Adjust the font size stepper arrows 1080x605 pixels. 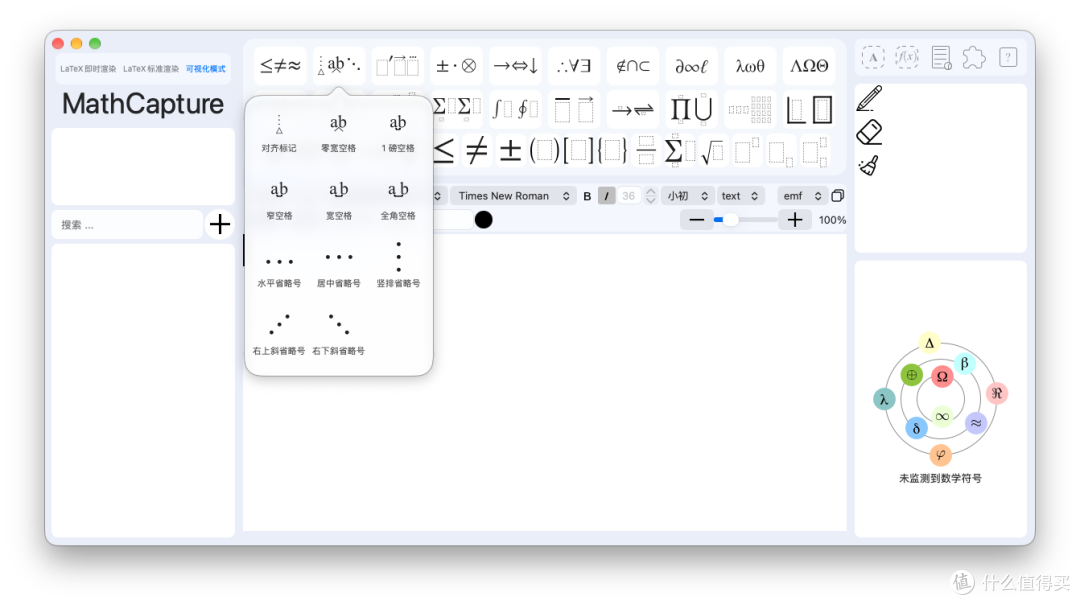coord(651,196)
